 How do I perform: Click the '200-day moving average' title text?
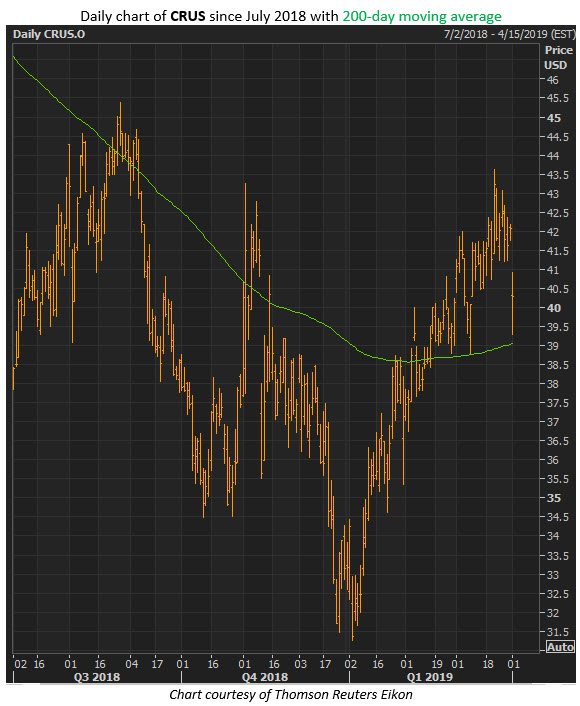click(x=422, y=16)
